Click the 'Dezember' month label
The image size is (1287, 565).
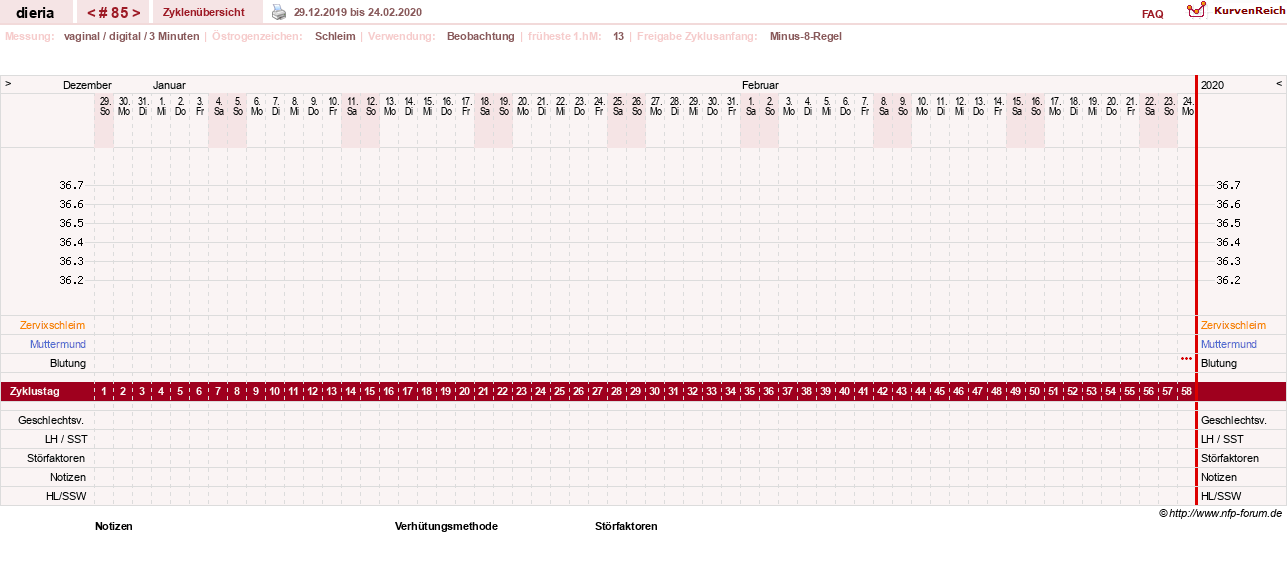87,85
